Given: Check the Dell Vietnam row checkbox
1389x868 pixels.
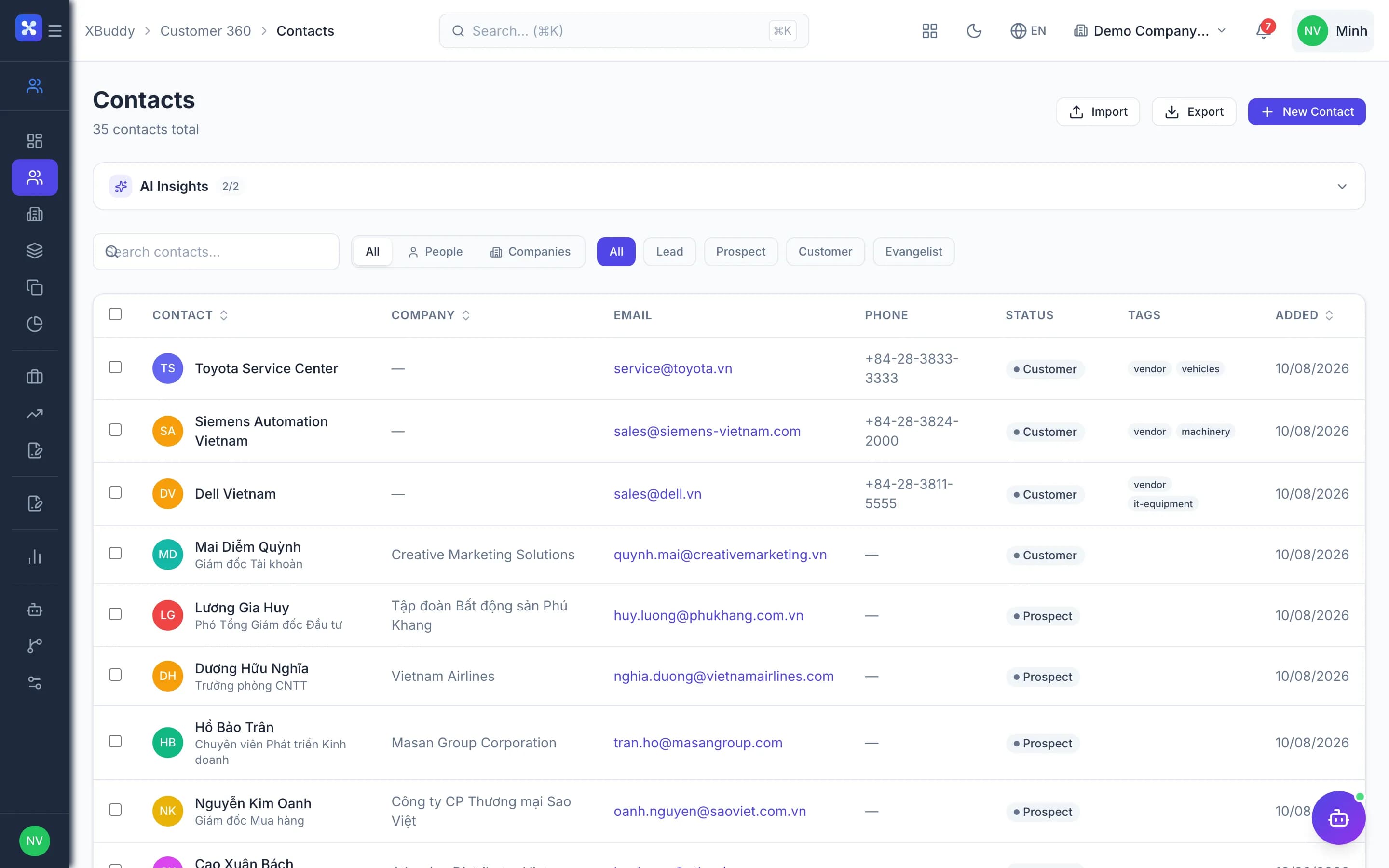Looking at the screenshot, I should (x=115, y=492).
